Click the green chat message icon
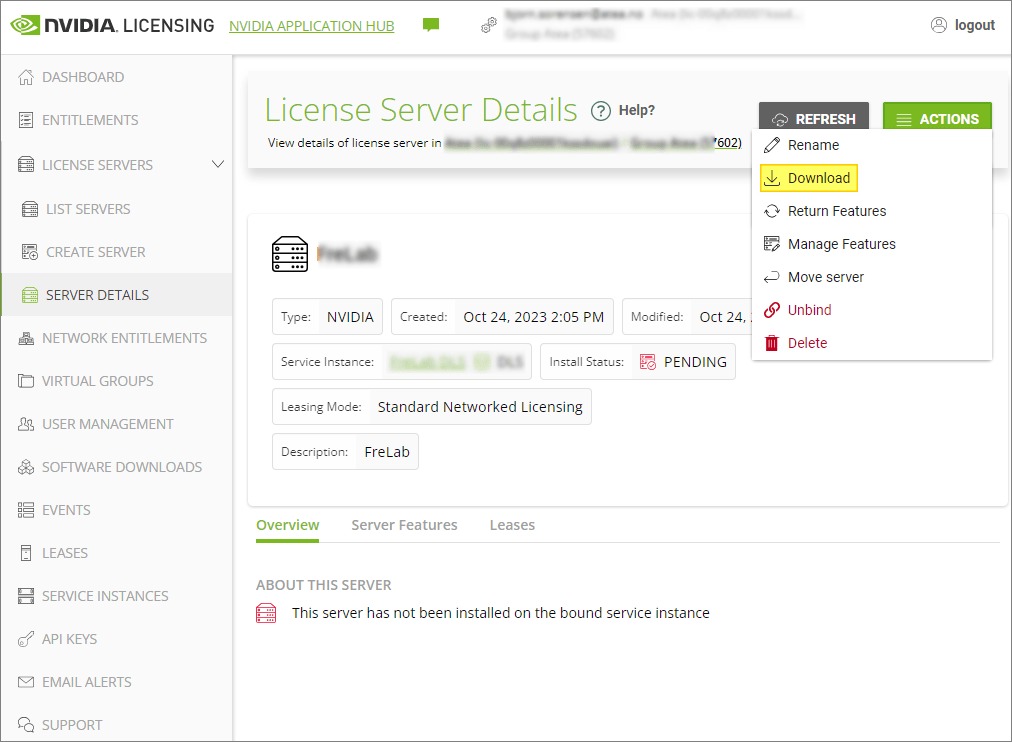1012x742 pixels. coord(431,25)
